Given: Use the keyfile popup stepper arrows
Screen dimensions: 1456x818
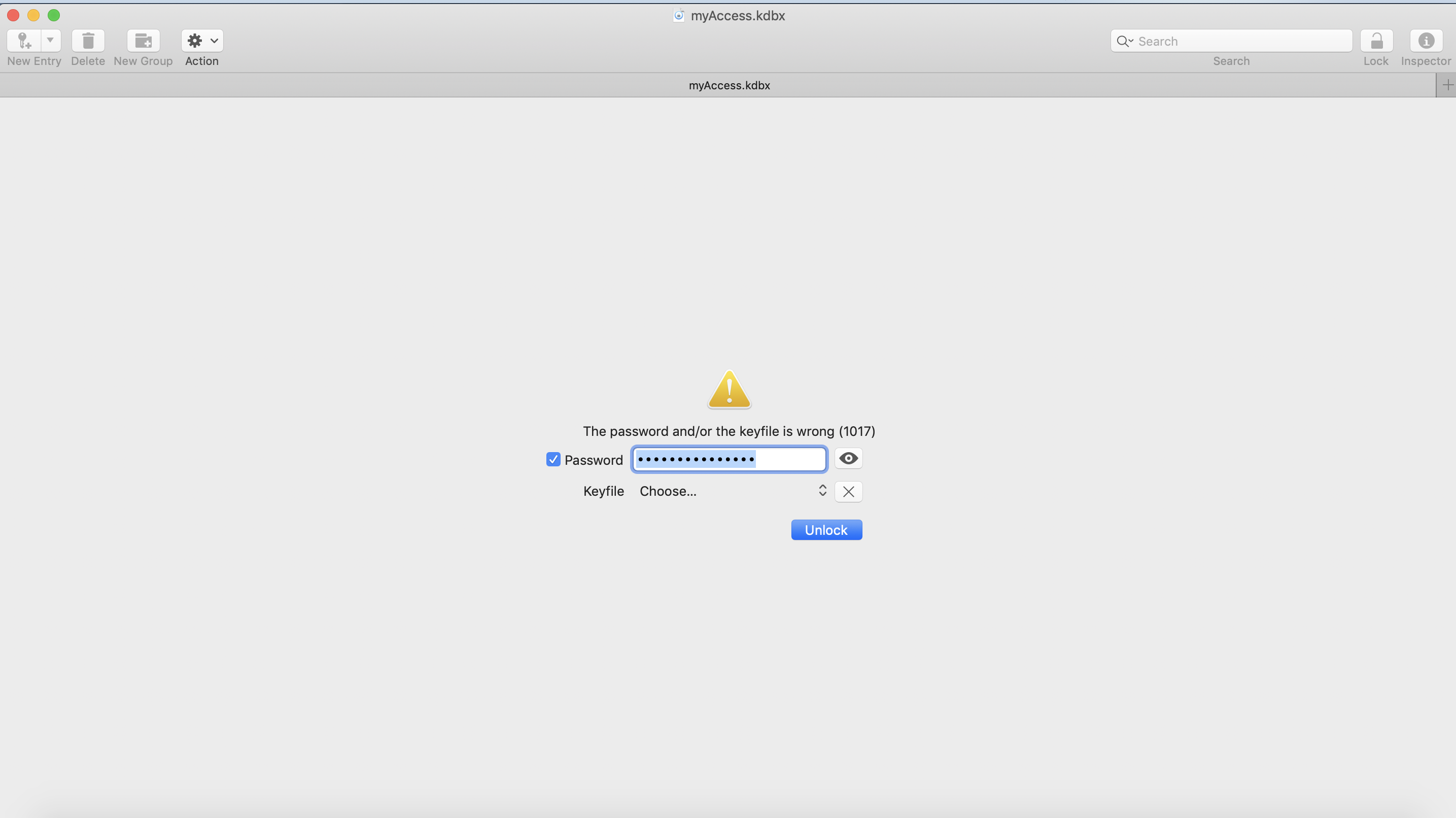Looking at the screenshot, I should tap(822, 491).
